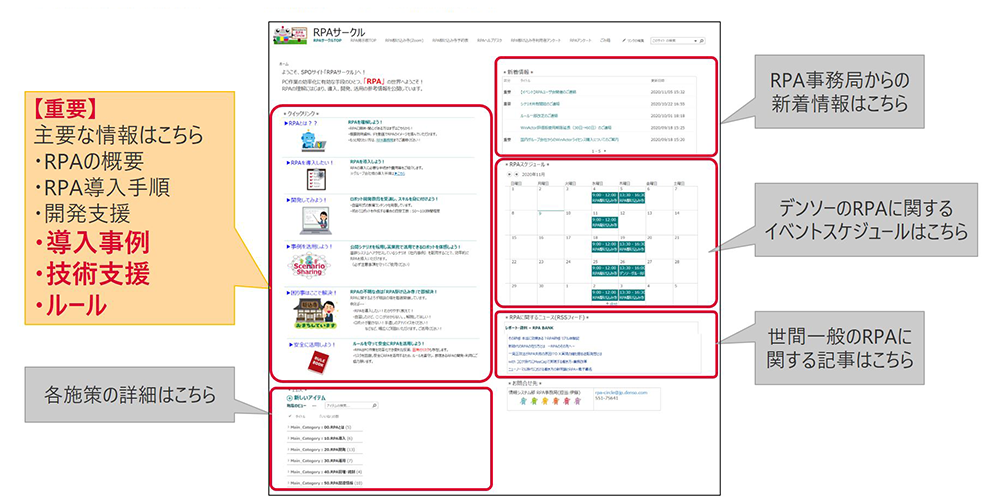Click the laptop instructor illustration for 開発

[315, 220]
